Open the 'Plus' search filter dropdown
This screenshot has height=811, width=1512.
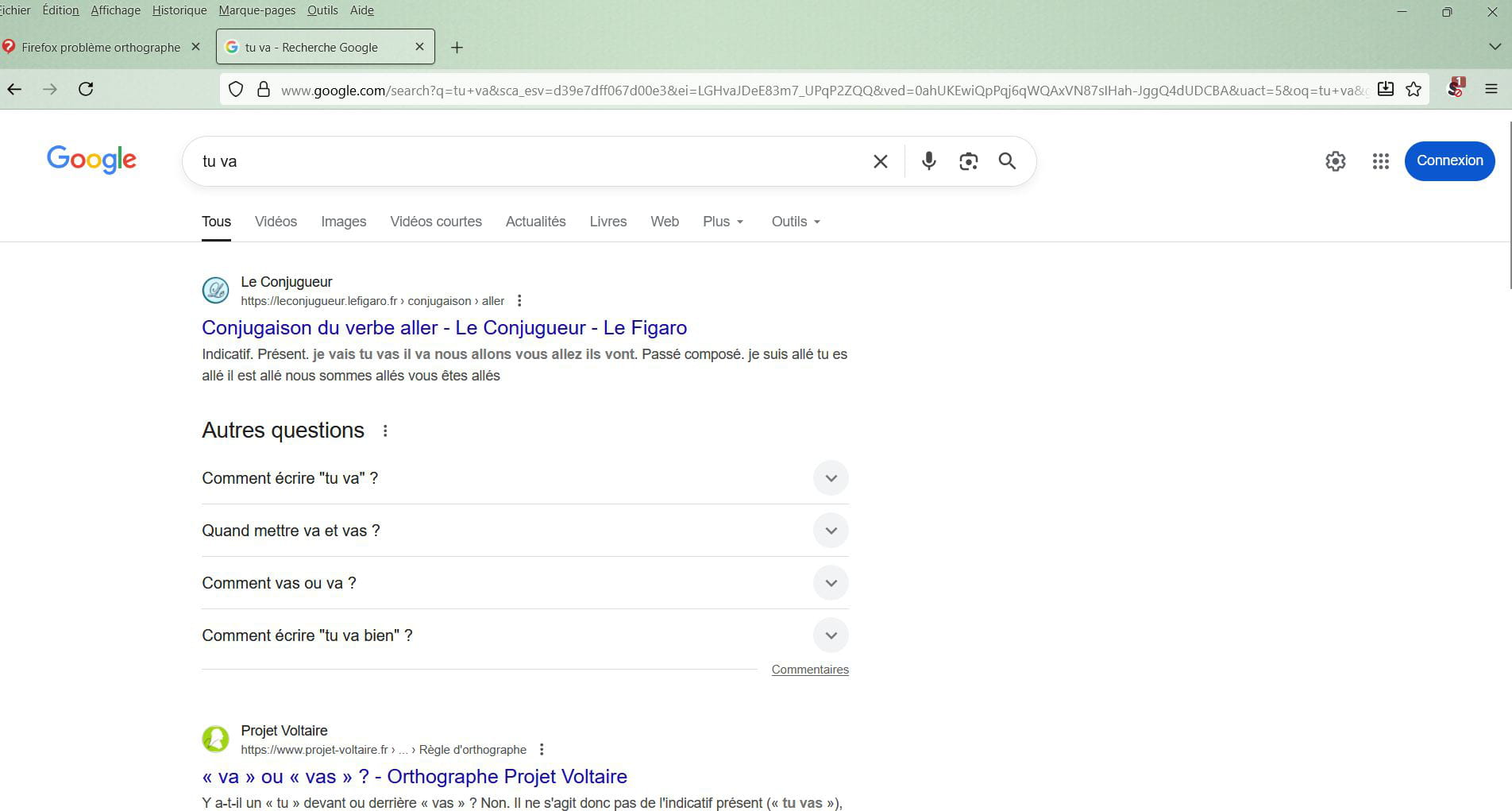coord(723,222)
